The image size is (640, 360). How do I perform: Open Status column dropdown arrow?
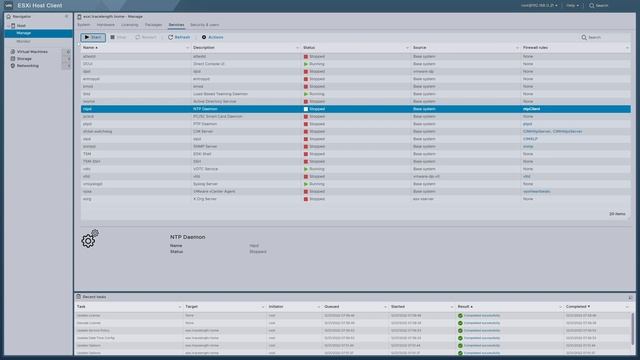coord(407,48)
